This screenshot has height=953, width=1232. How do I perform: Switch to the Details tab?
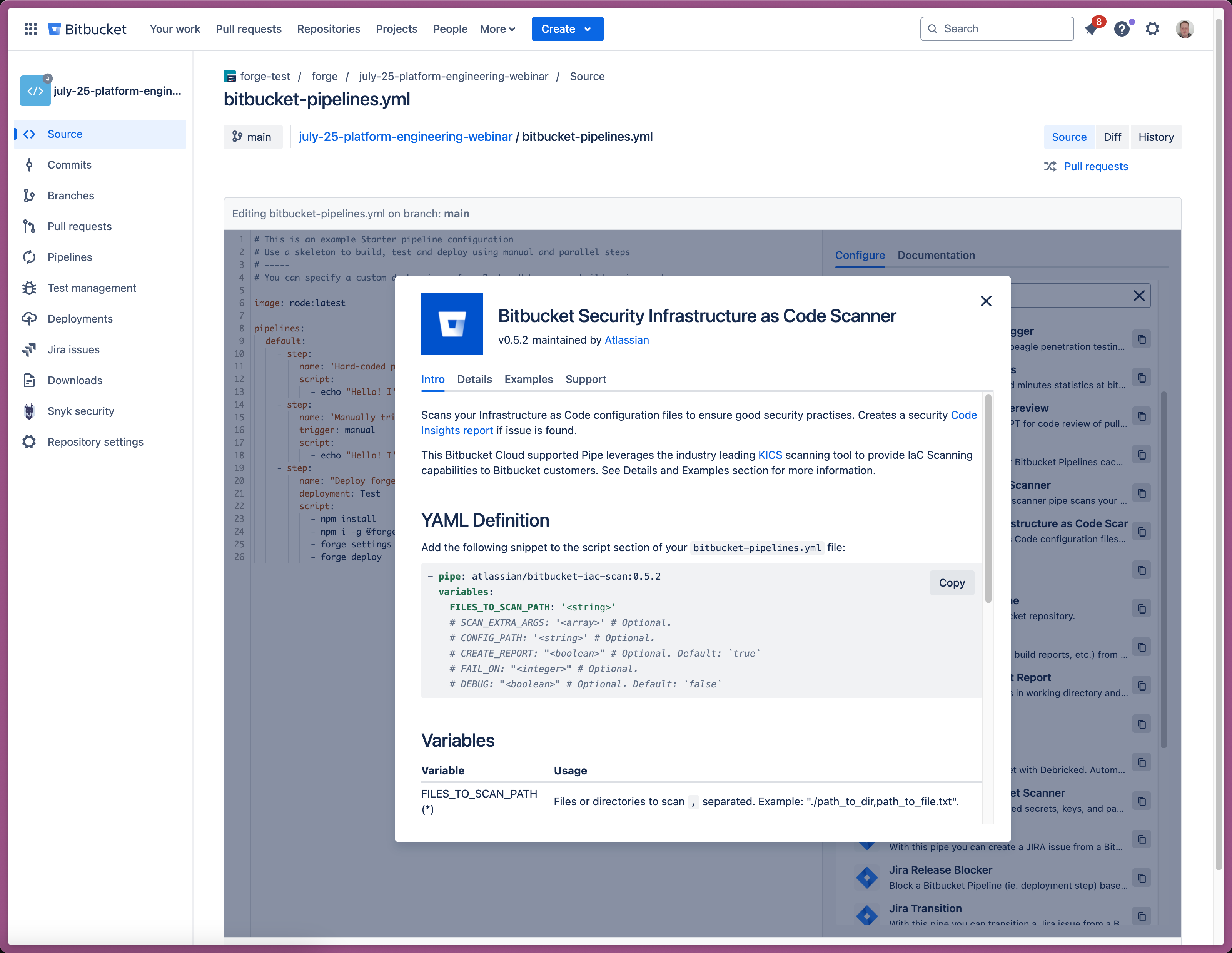[474, 379]
